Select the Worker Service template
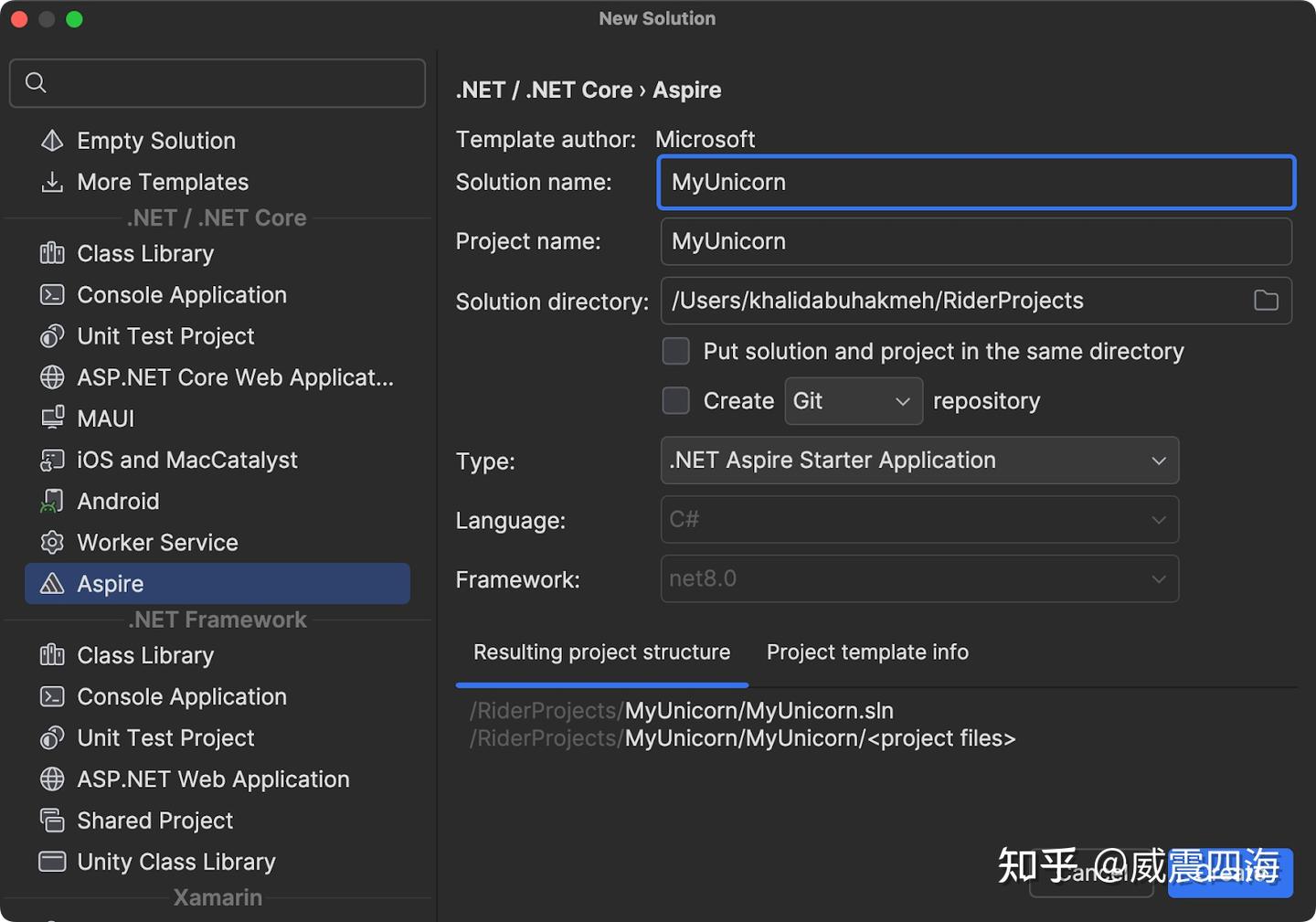The width and height of the screenshot is (1316, 922). pyautogui.click(x=156, y=542)
